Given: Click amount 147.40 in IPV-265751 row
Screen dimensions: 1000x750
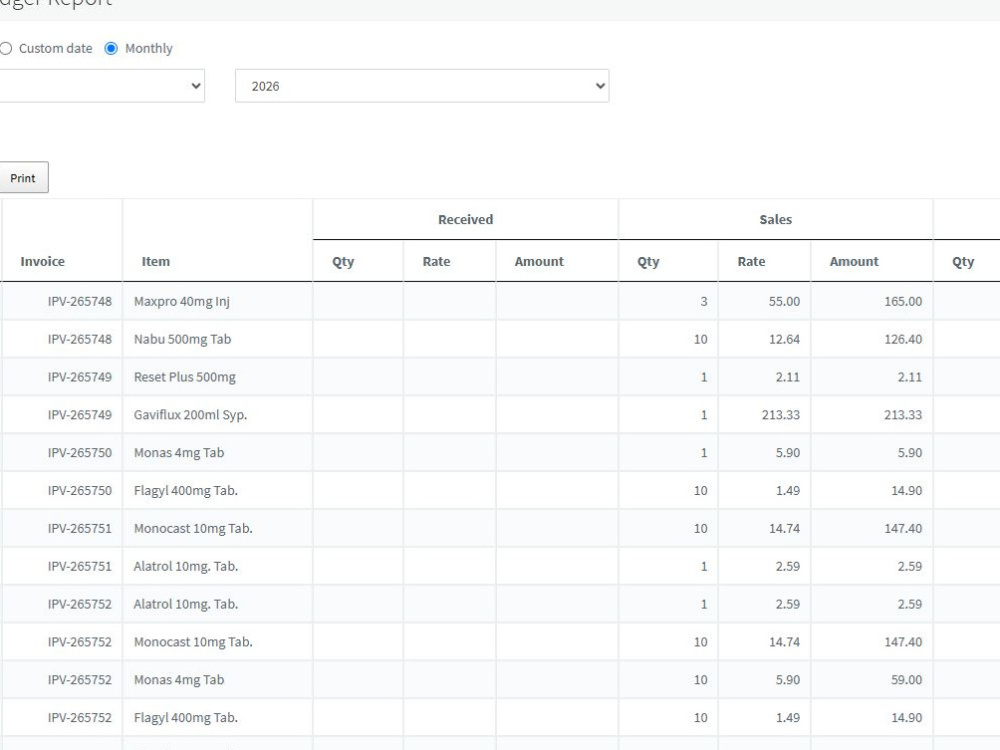Looking at the screenshot, I should [x=903, y=528].
